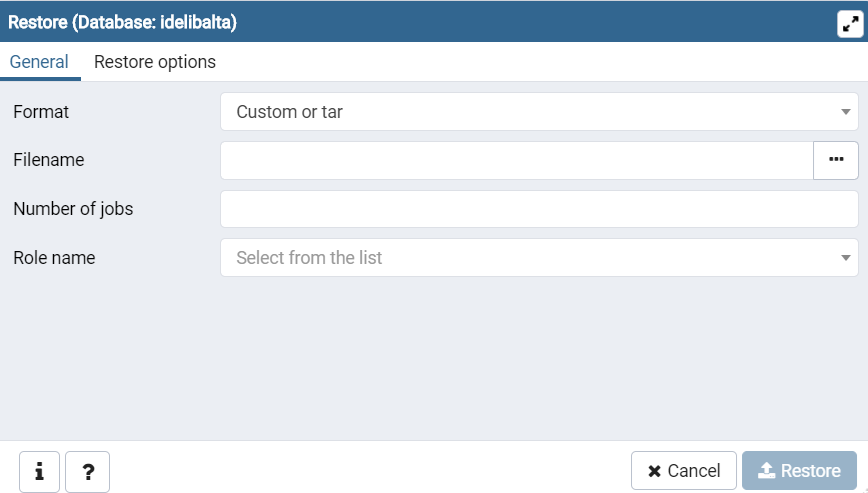Browse for a file using the ellipsis button

coord(836,160)
